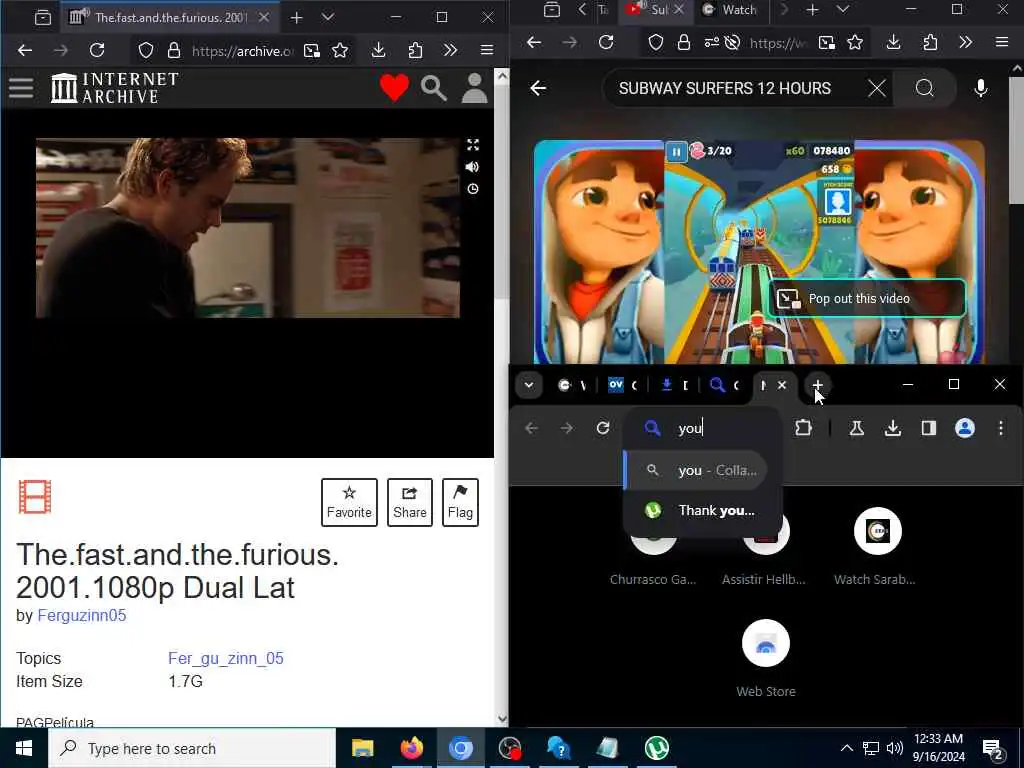Open permissions icon in YouTube URL bar

pos(712,42)
